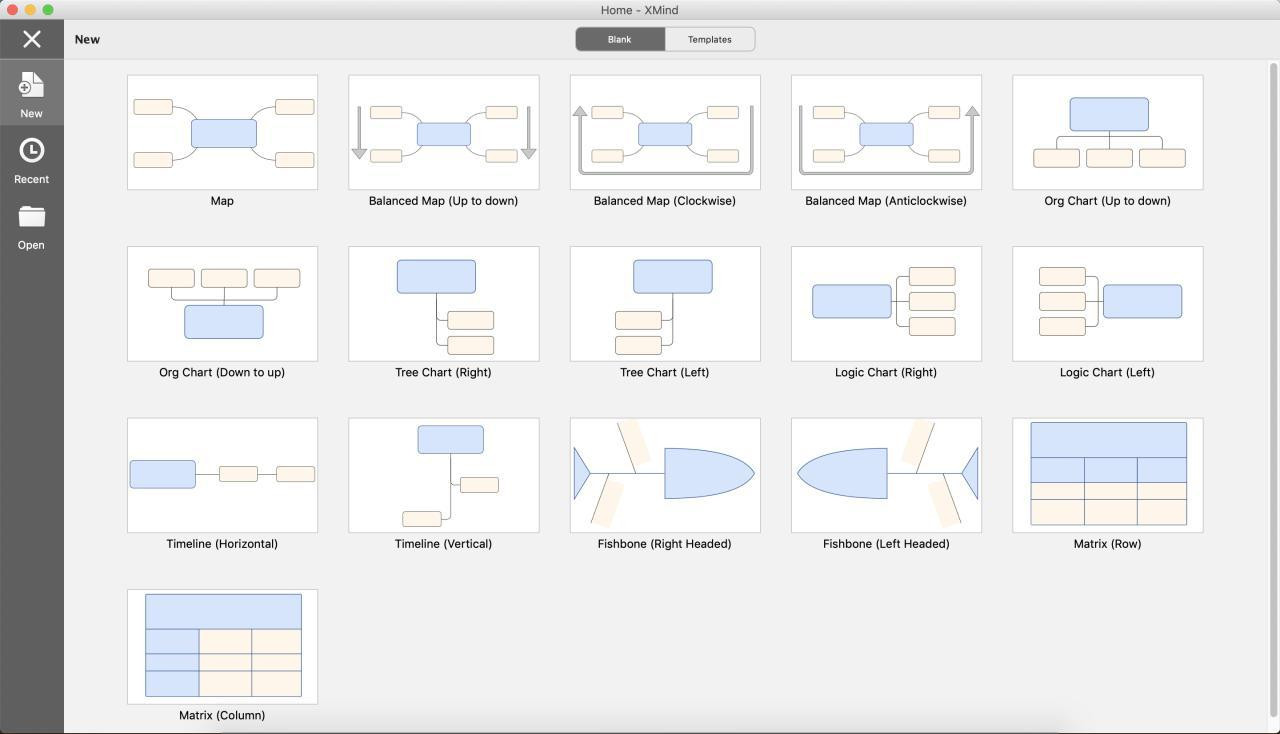1280x734 pixels.
Task: Pick the Timeline (Horizontal) thumbnail
Action: tap(222, 475)
